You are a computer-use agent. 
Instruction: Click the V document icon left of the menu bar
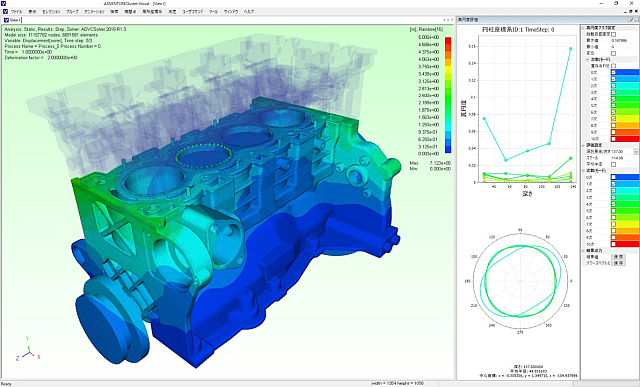tap(5, 12)
